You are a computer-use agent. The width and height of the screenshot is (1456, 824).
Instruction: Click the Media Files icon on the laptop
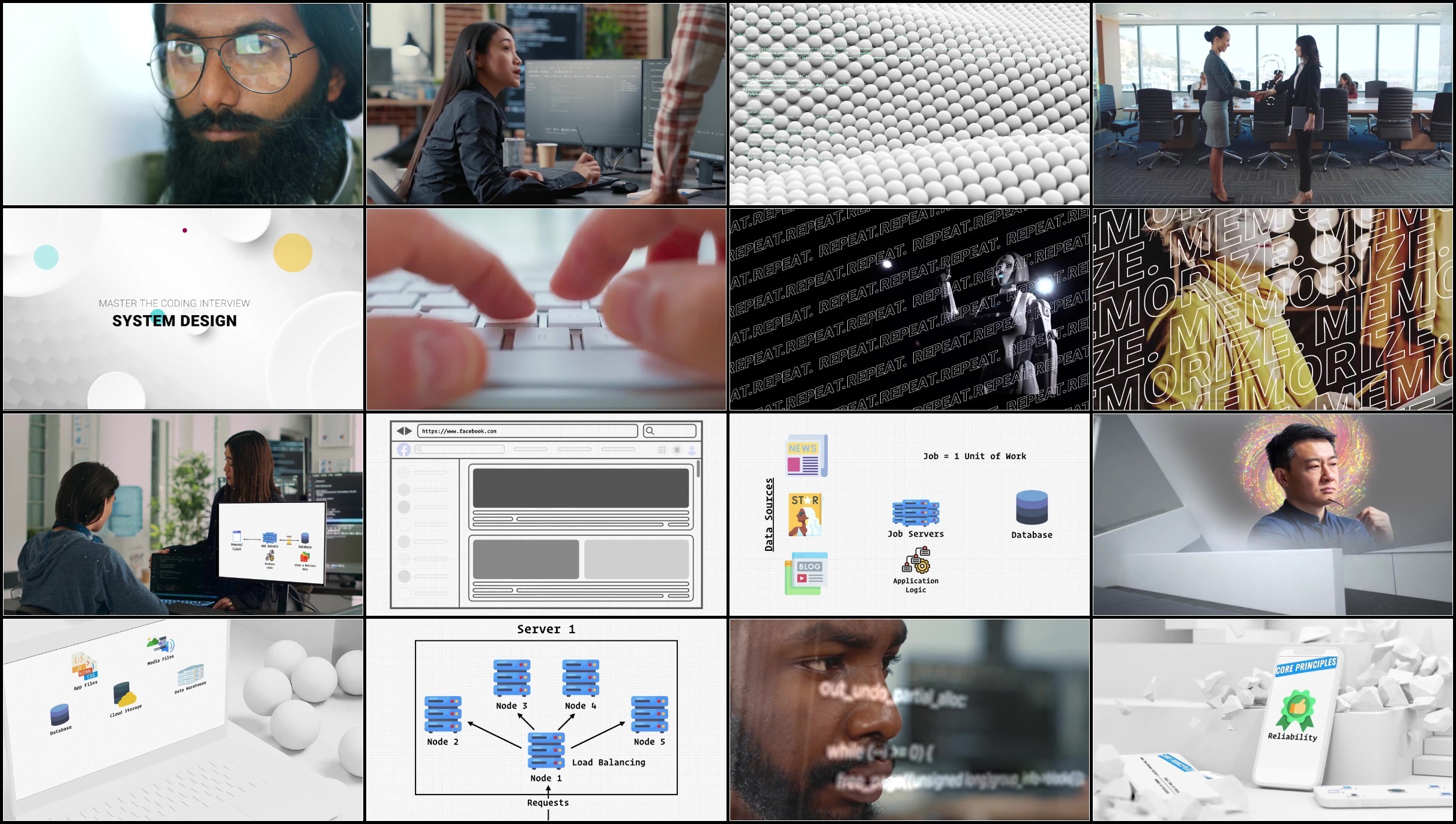coord(160,646)
